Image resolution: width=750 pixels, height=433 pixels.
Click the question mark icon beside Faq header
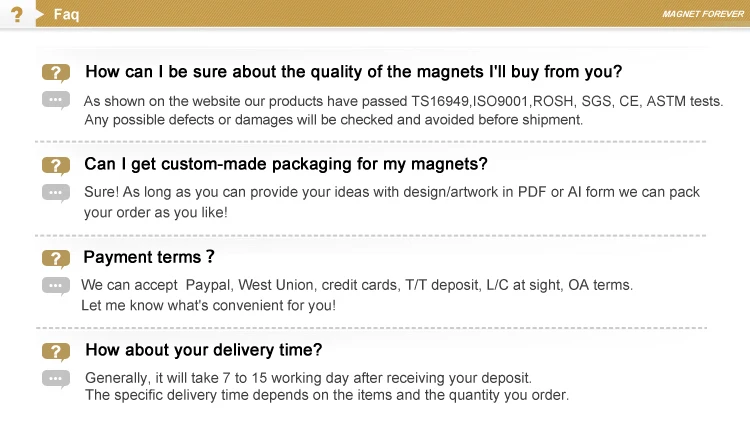tap(16, 14)
